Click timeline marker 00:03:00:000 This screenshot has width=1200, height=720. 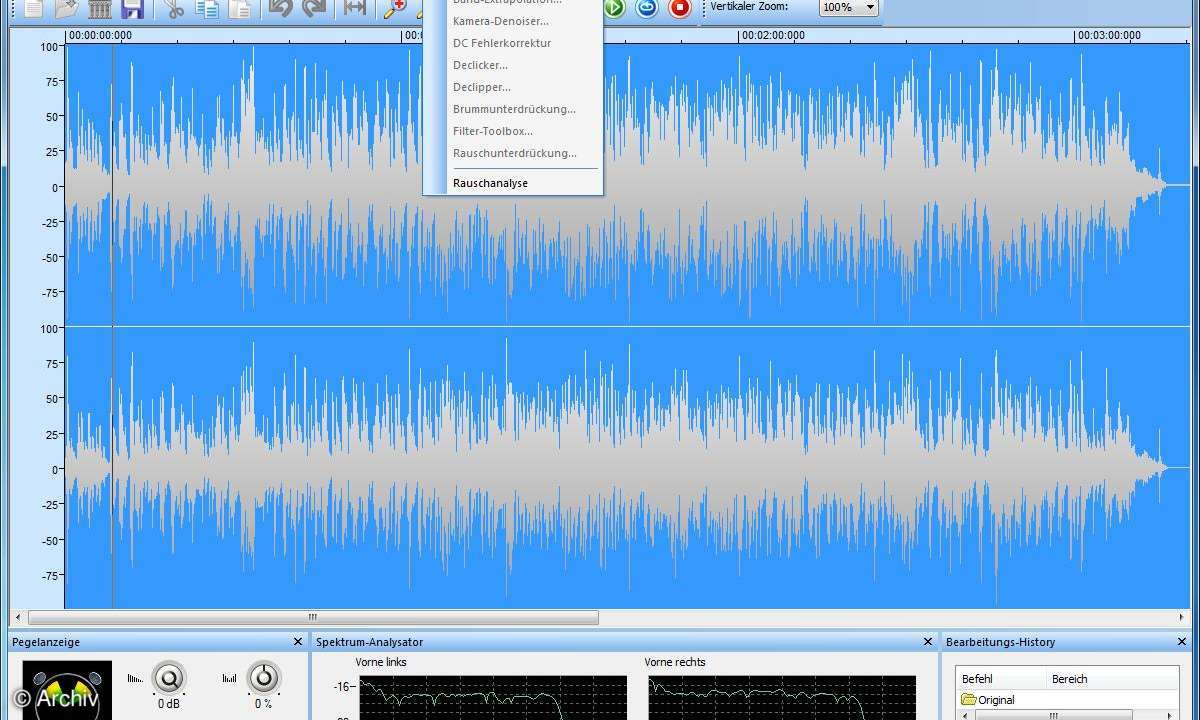(1108, 35)
